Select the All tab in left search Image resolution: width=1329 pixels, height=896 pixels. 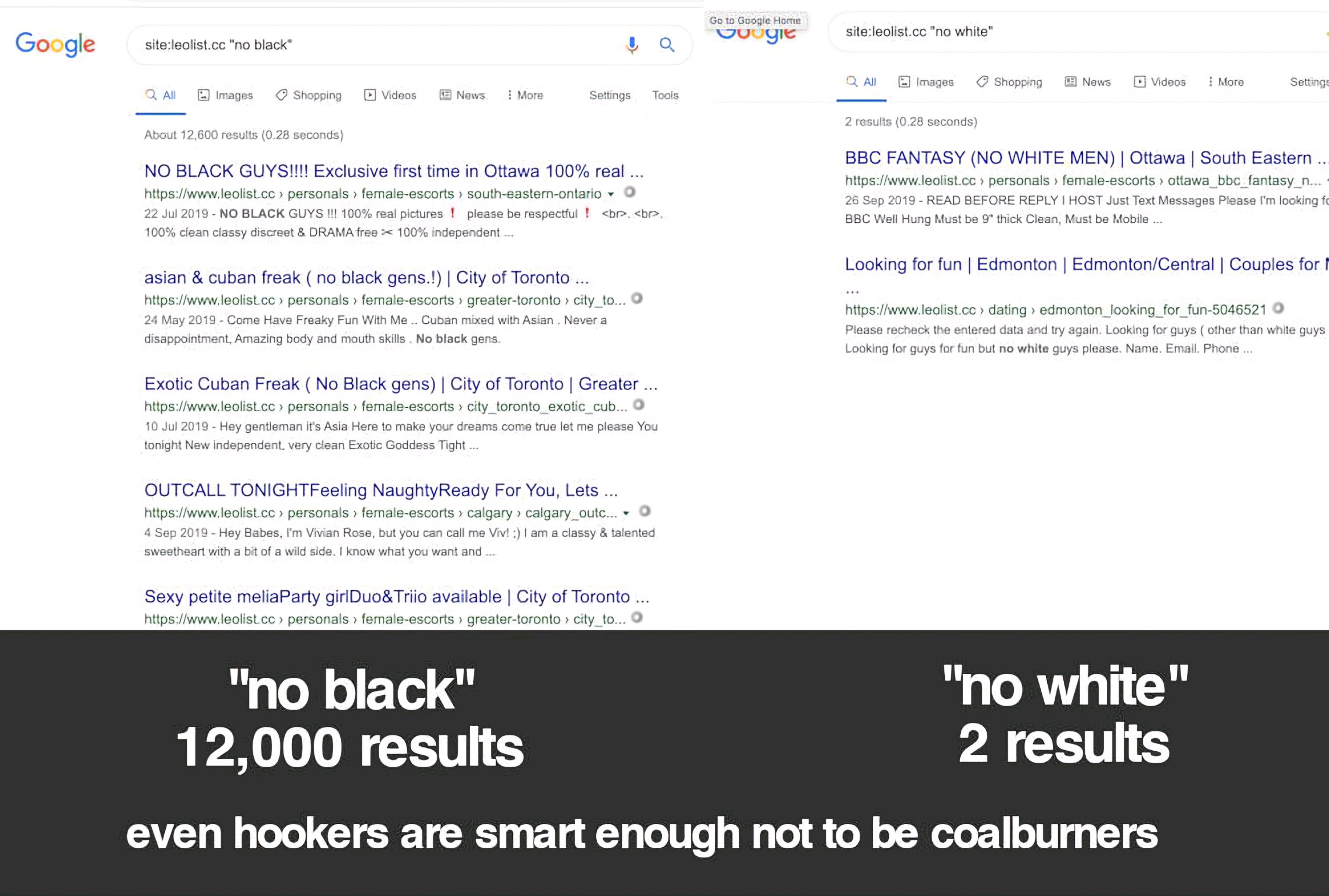point(161,95)
